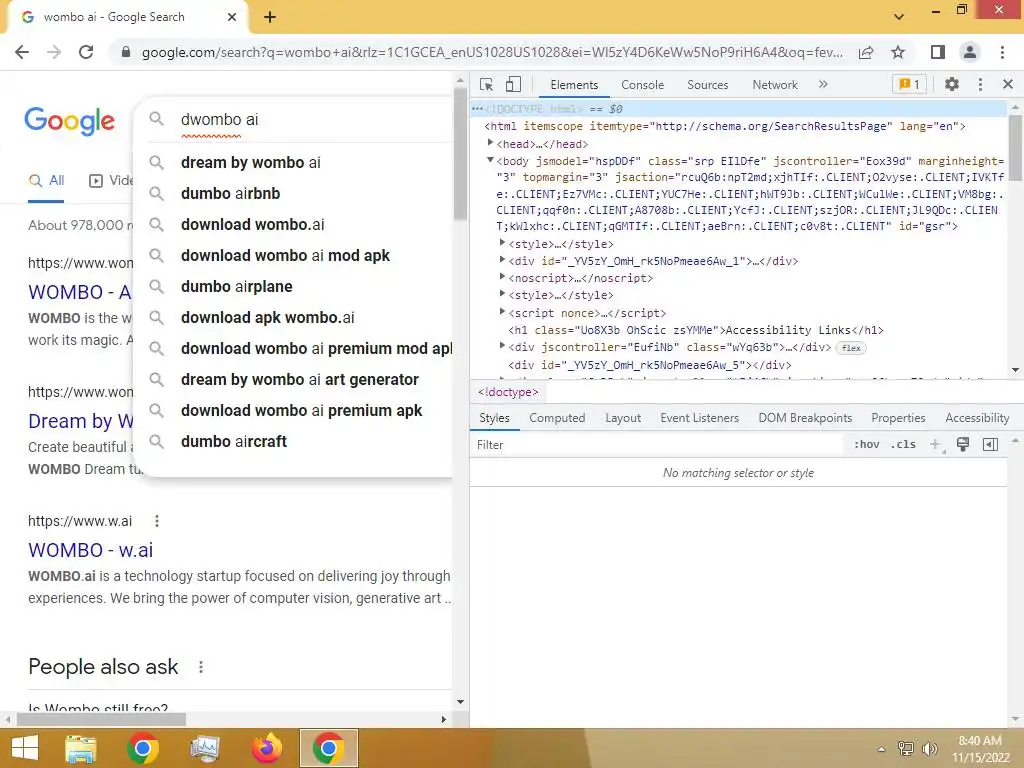Open People also ask options dots
Viewport: 1024px width, 768px height.
coord(201,667)
